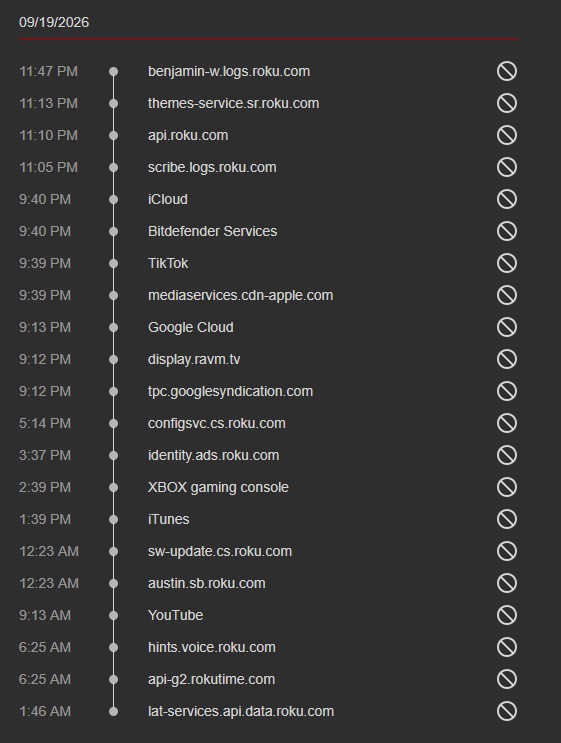
Task: Click timeline dot for scribe.logs.roku.com
Action: point(113,167)
